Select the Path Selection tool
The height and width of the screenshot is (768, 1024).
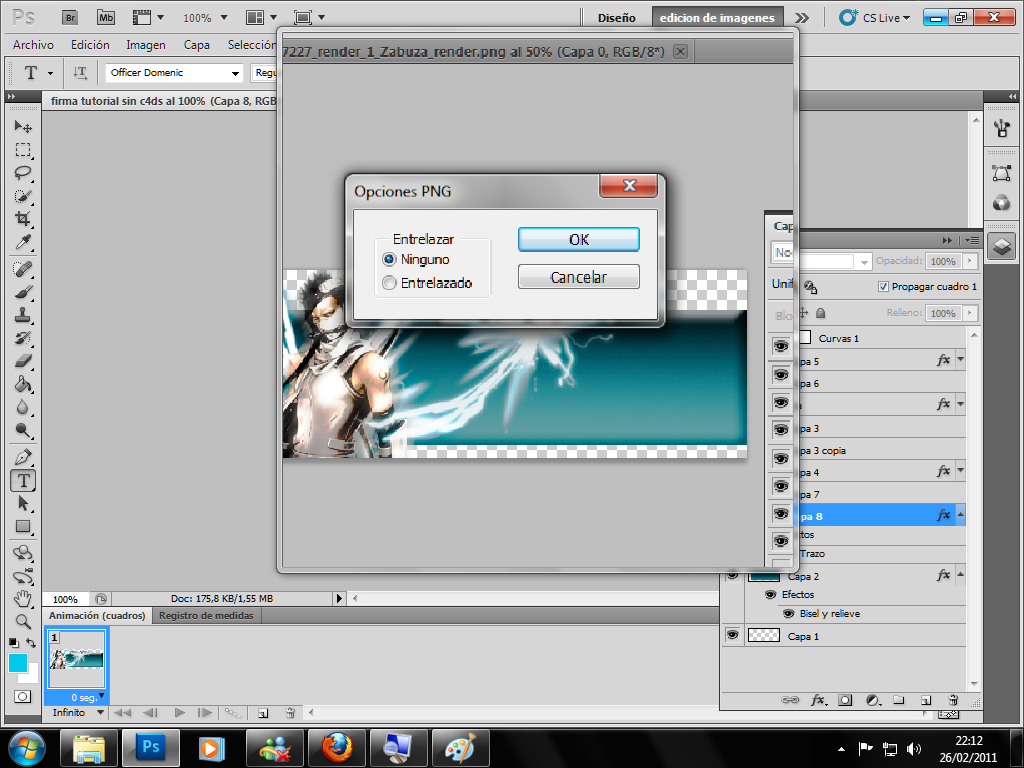pos(23,504)
